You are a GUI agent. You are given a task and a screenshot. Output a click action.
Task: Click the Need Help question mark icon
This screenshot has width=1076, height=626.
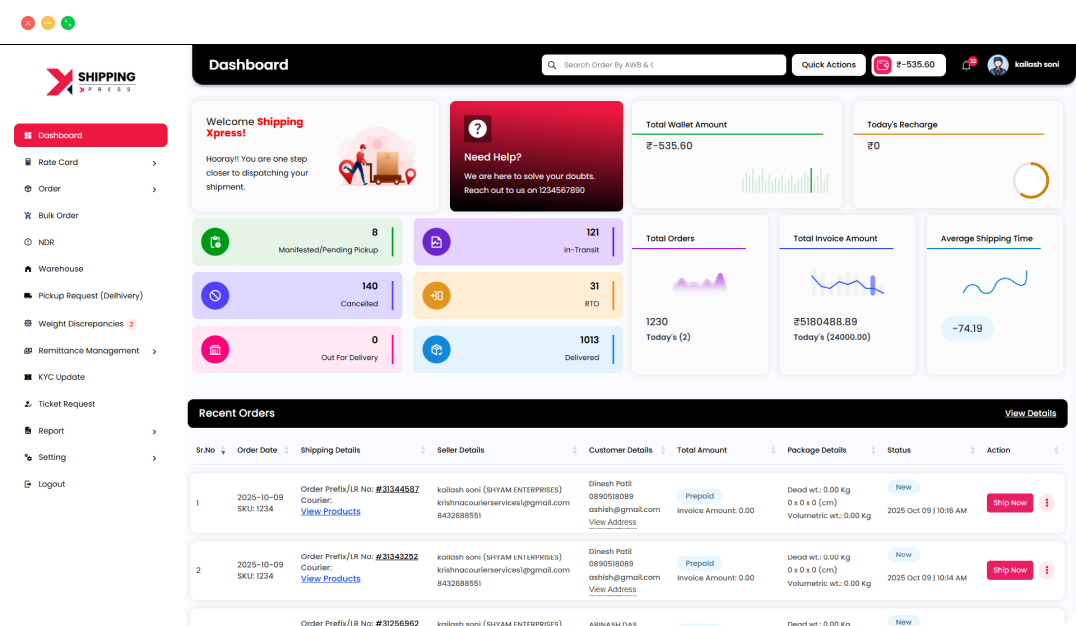point(478,128)
